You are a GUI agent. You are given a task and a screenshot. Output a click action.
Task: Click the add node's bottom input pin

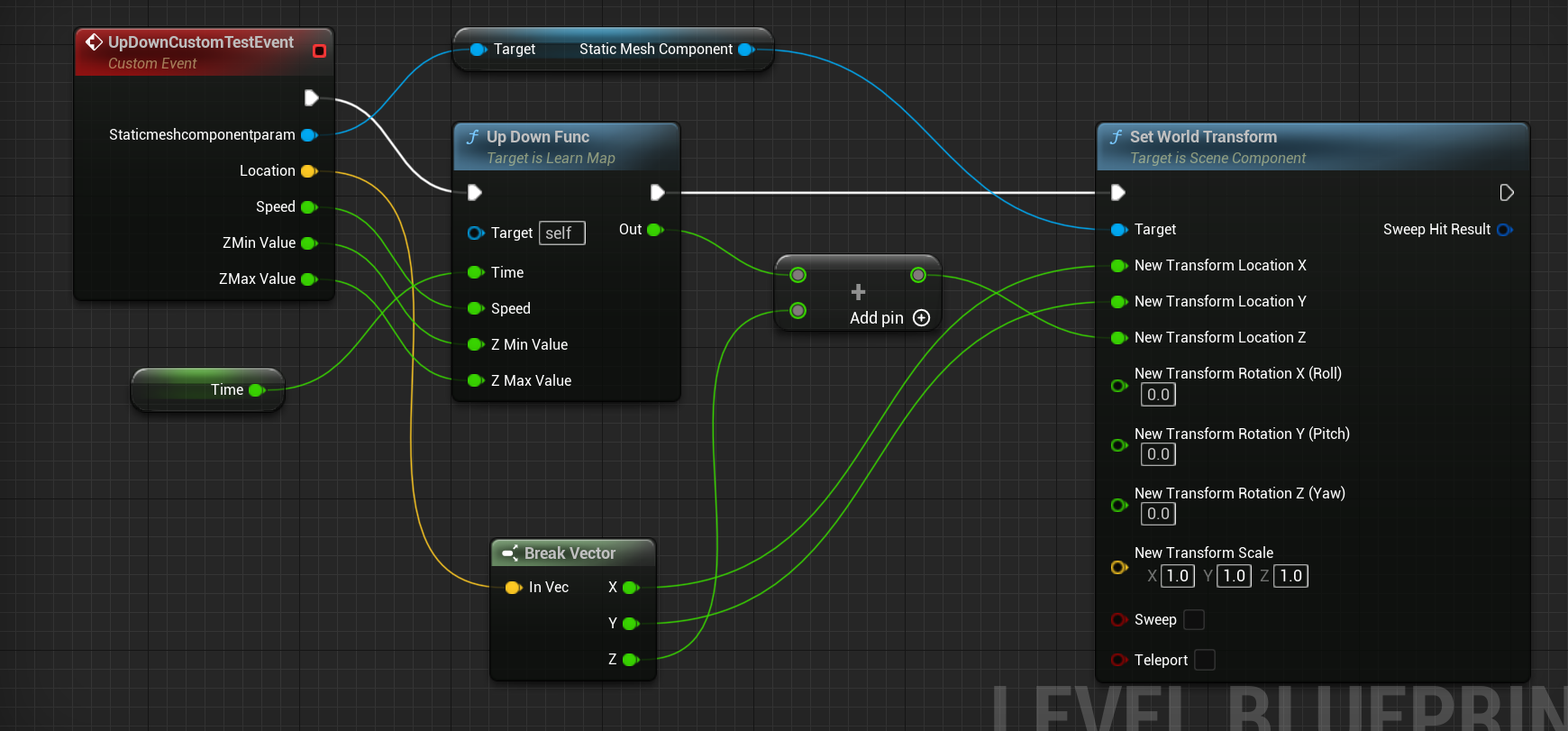click(798, 311)
